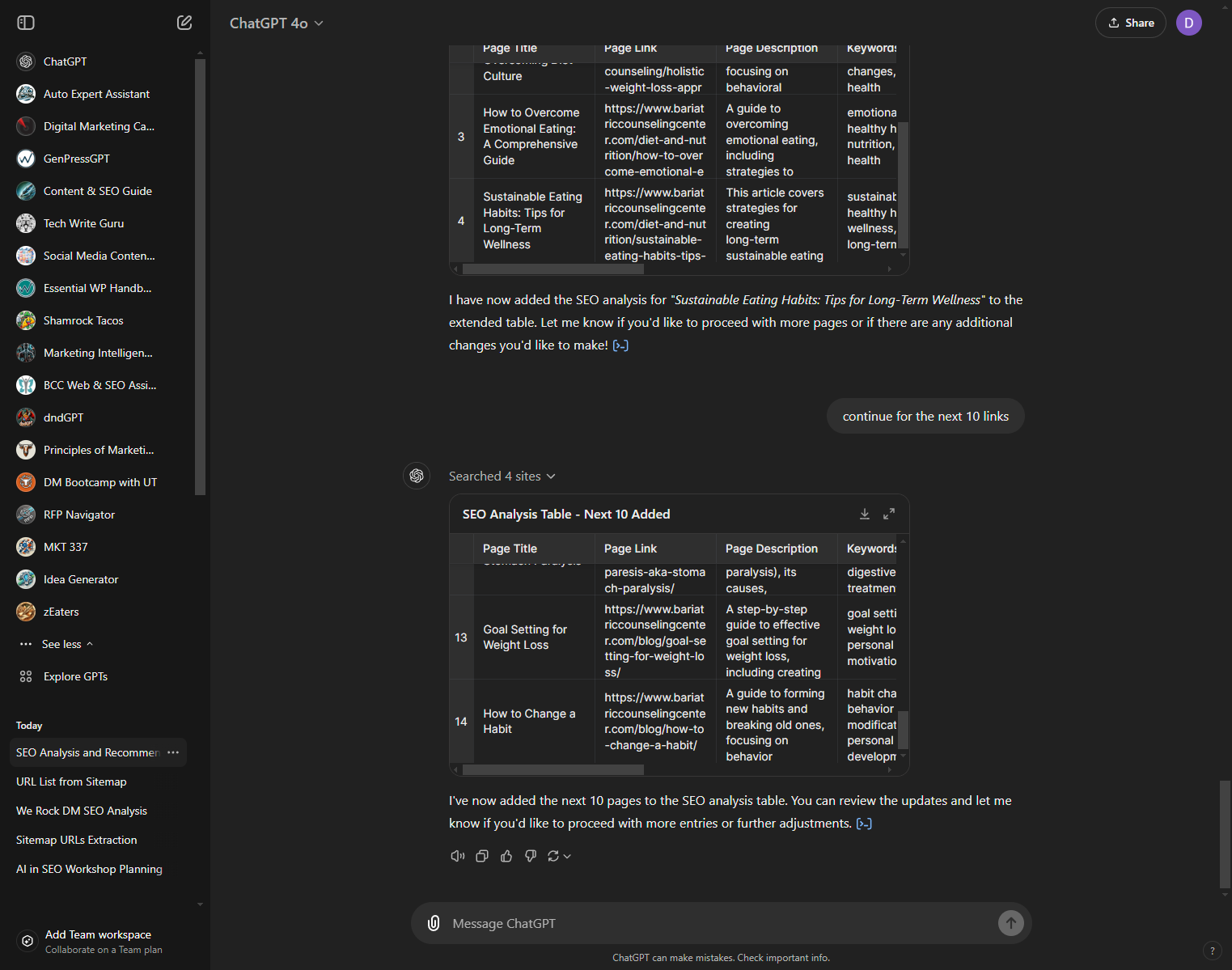Open Auto Expert Assistant GPT

click(101, 94)
